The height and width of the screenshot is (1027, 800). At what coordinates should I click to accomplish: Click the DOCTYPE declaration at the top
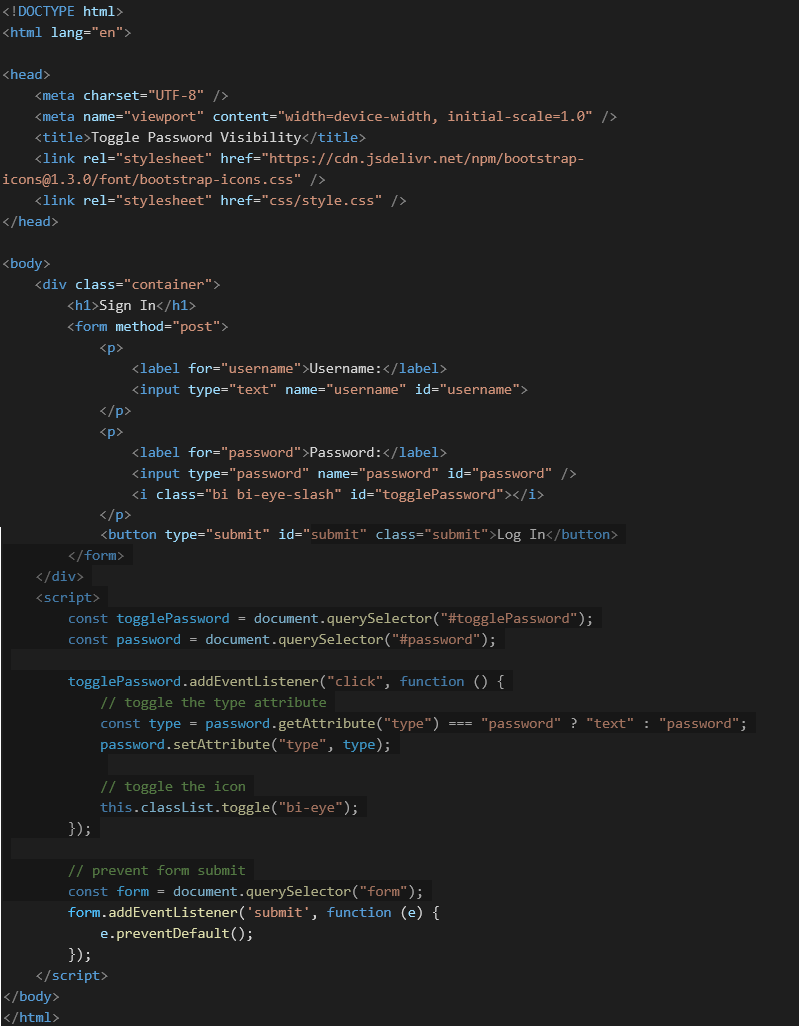(x=60, y=11)
